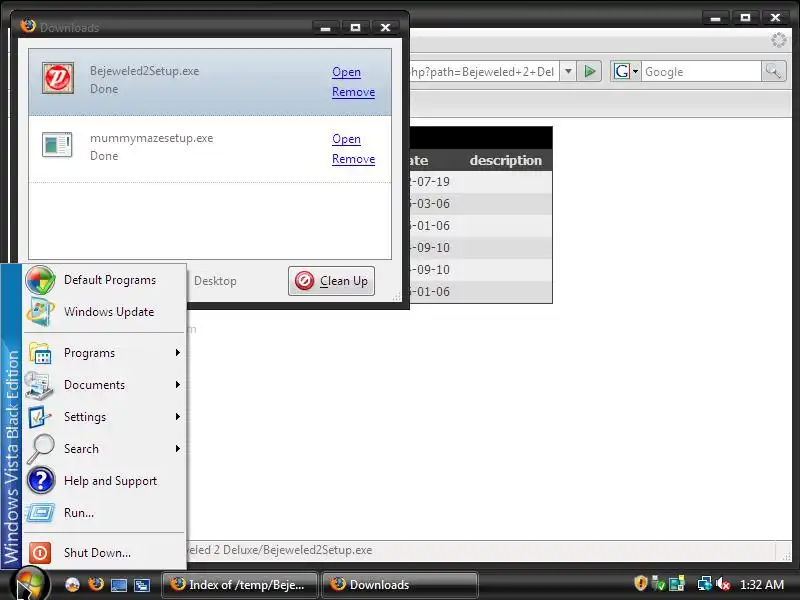This screenshot has height=600, width=800.
Task: Click the security shield tray icon
Action: coord(641,583)
